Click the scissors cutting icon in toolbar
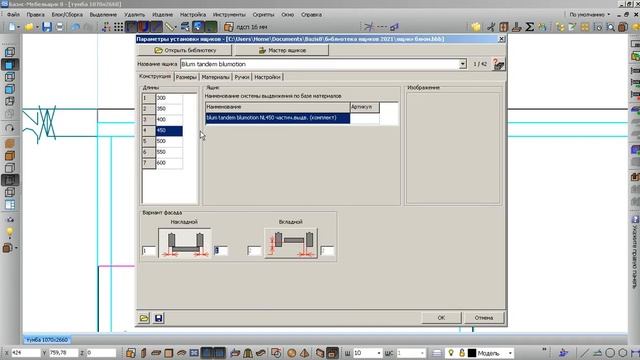The width and height of the screenshot is (640, 360). (x=491, y=27)
